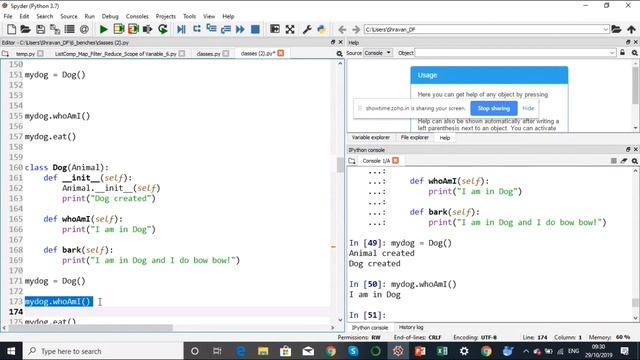Screen dimensions: 640x360
Task: Maximize the current pane icon
Action: 275,29
